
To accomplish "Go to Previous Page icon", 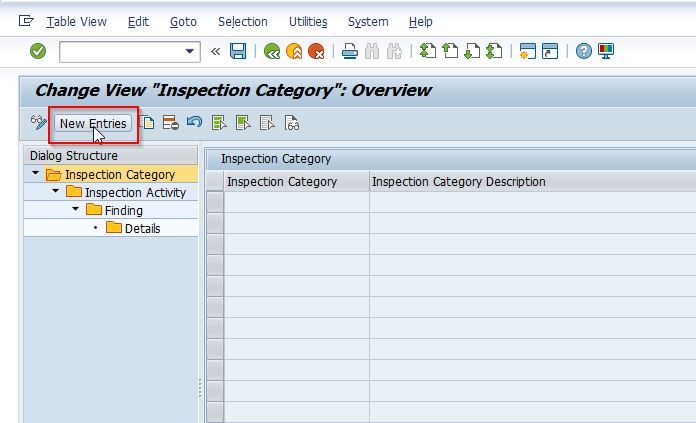I will click(x=450, y=51).
